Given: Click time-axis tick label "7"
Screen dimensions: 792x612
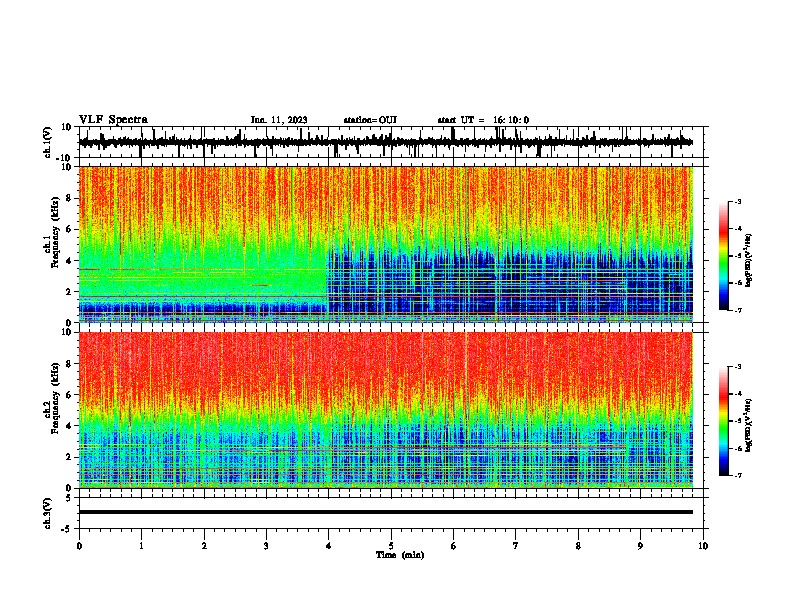Looking at the screenshot, I should [516, 546].
